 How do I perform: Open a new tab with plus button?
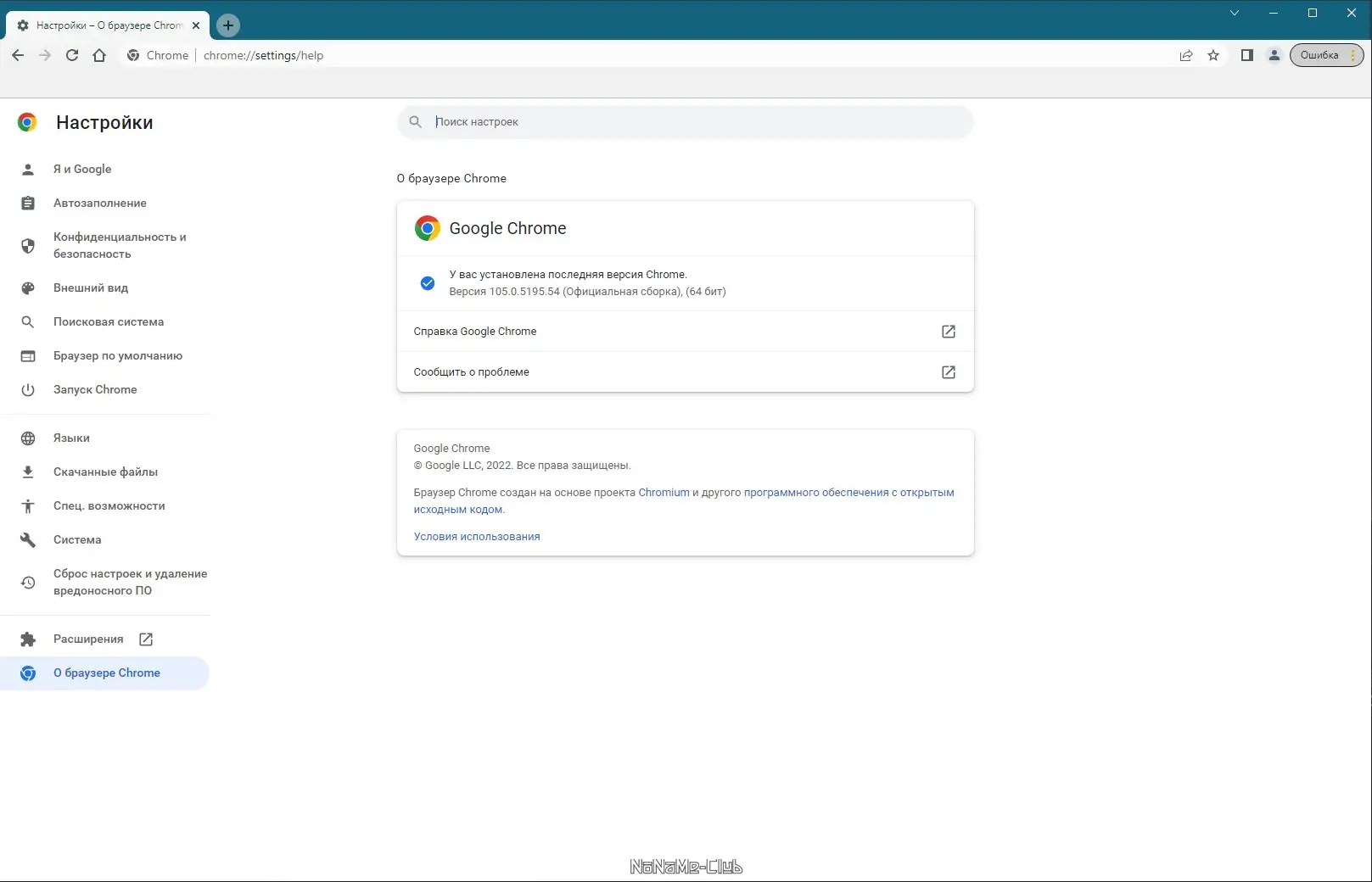tap(228, 25)
